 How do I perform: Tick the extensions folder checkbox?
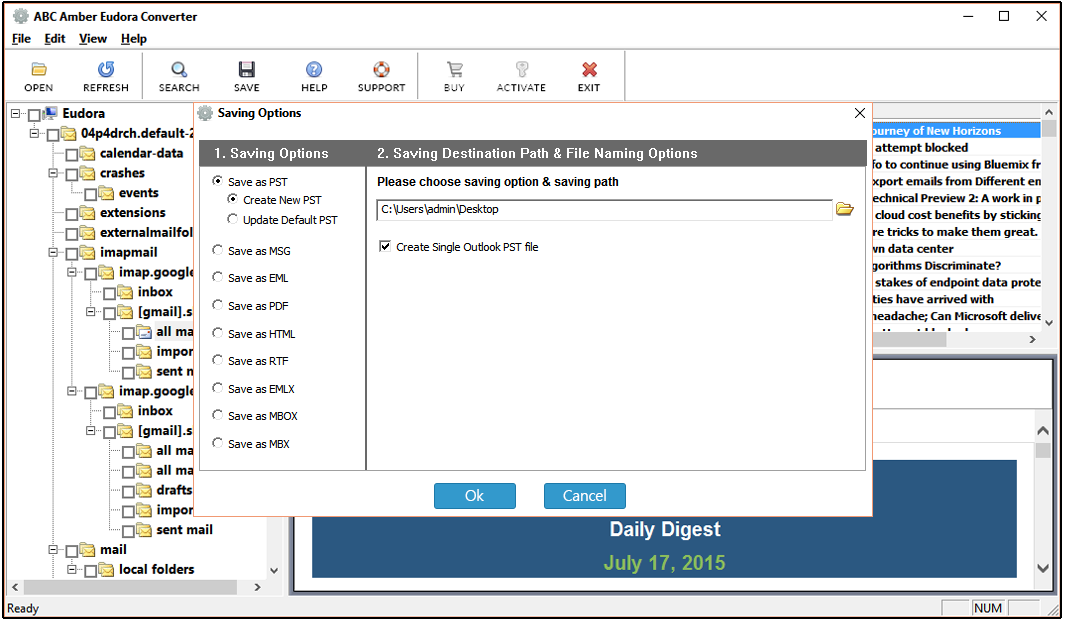pyautogui.click(x=71, y=214)
